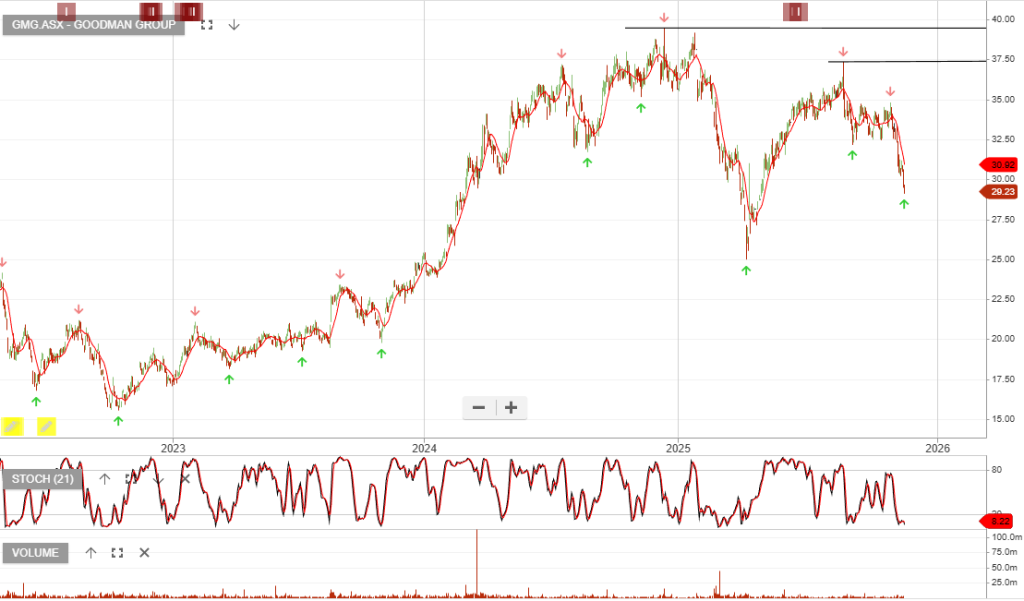Screen dimensions: 1024x601
Task: Move the VOLUME panel up
Action: click(x=91, y=552)
